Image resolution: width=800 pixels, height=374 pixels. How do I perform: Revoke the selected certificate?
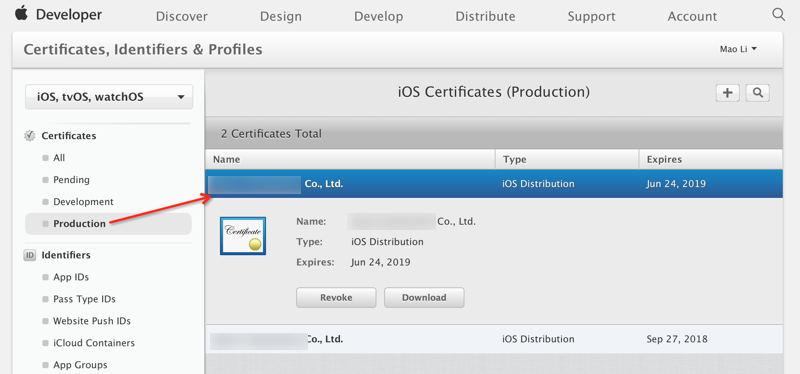click(x=336, y=297)
